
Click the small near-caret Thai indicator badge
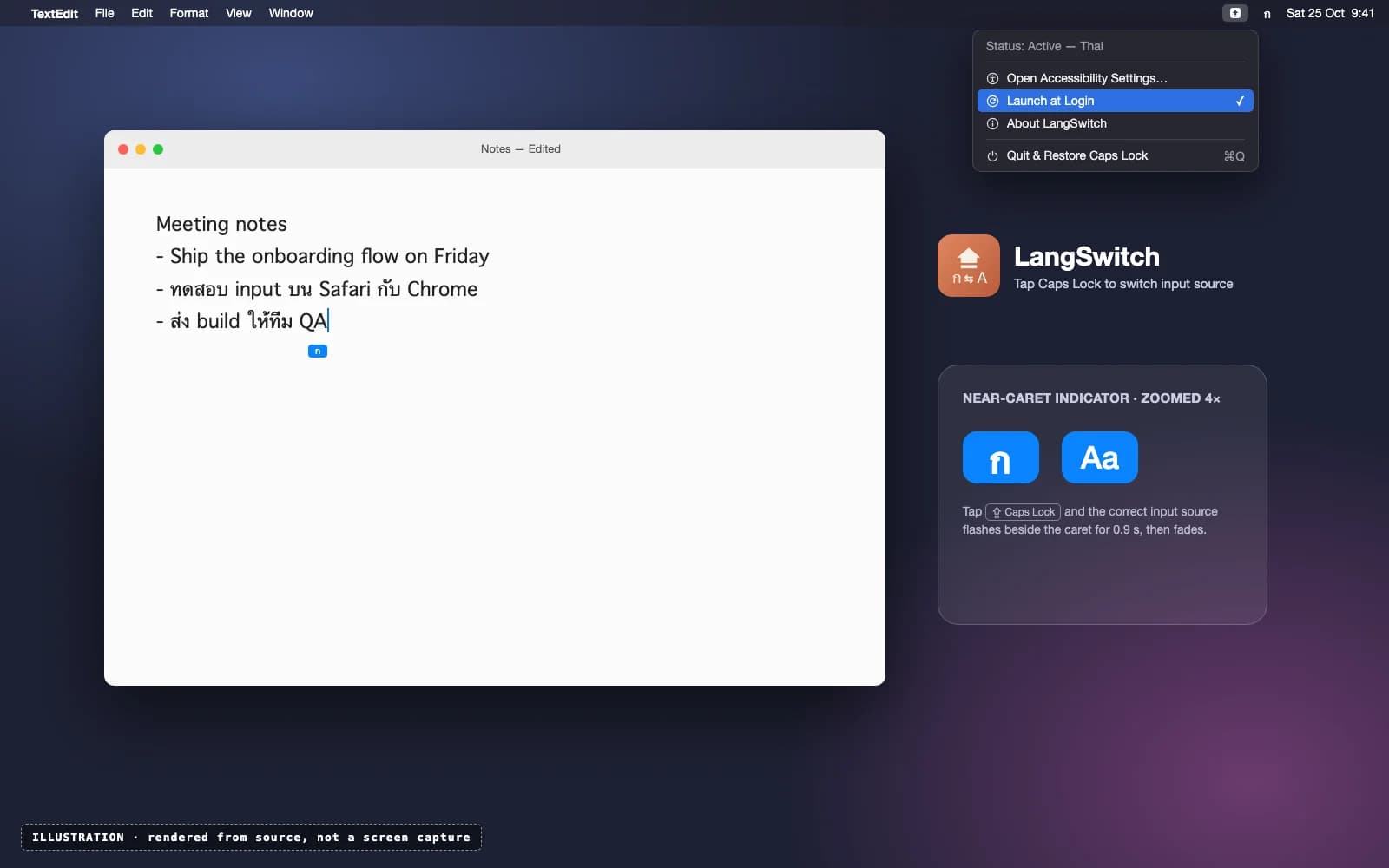318,351
